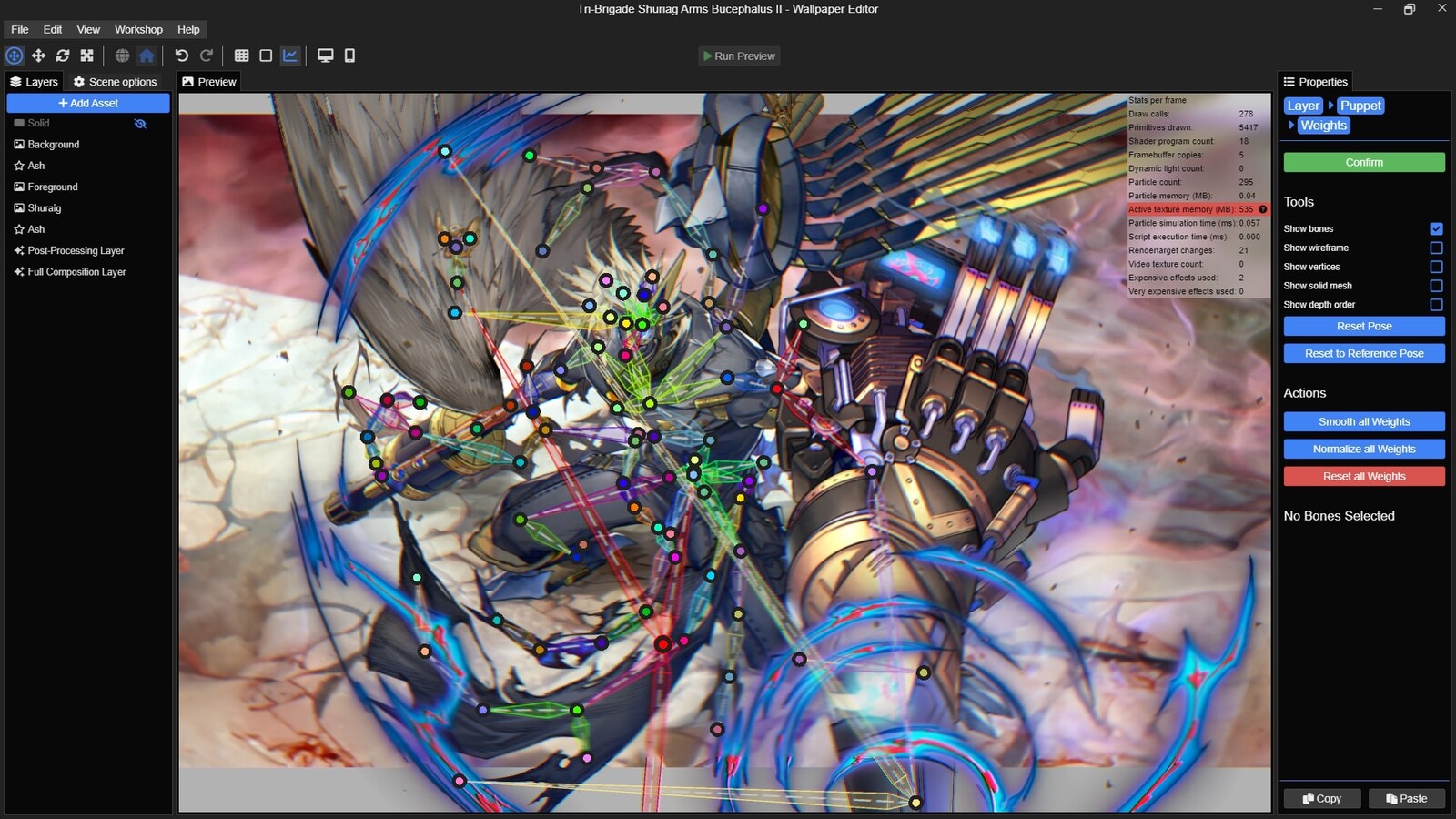This screenshot has width=1456, height=819.
Task: Switch to mobile phone preview
Action: point(349,56)
